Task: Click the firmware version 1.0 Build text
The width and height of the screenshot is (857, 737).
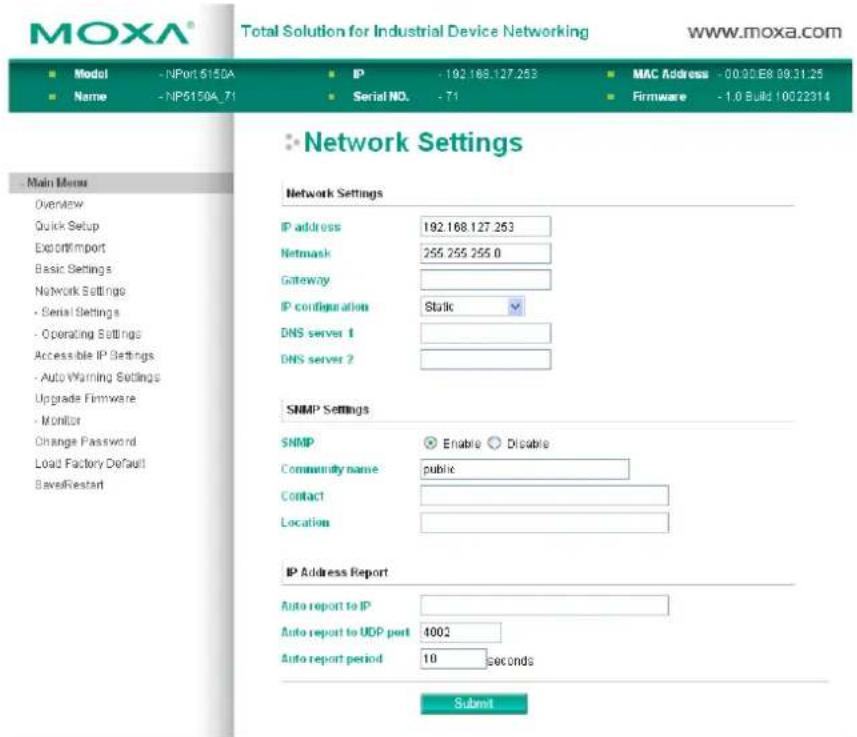Action: pos(777,97)
